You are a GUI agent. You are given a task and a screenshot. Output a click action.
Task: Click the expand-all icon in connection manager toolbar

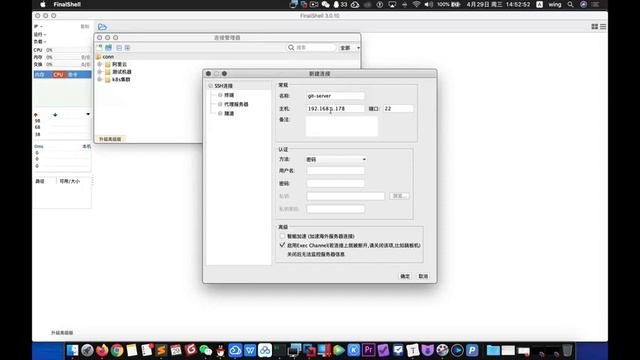[x=127, y=48]
